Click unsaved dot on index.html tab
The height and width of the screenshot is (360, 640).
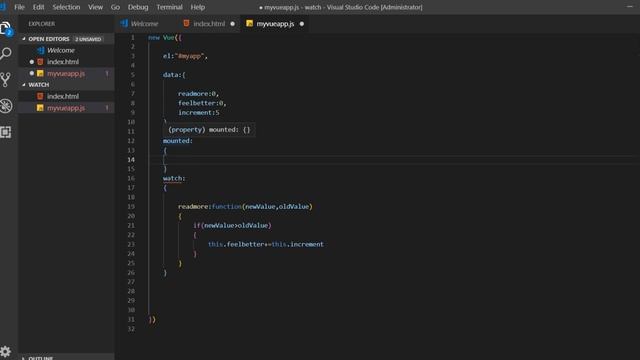[233, 24]
